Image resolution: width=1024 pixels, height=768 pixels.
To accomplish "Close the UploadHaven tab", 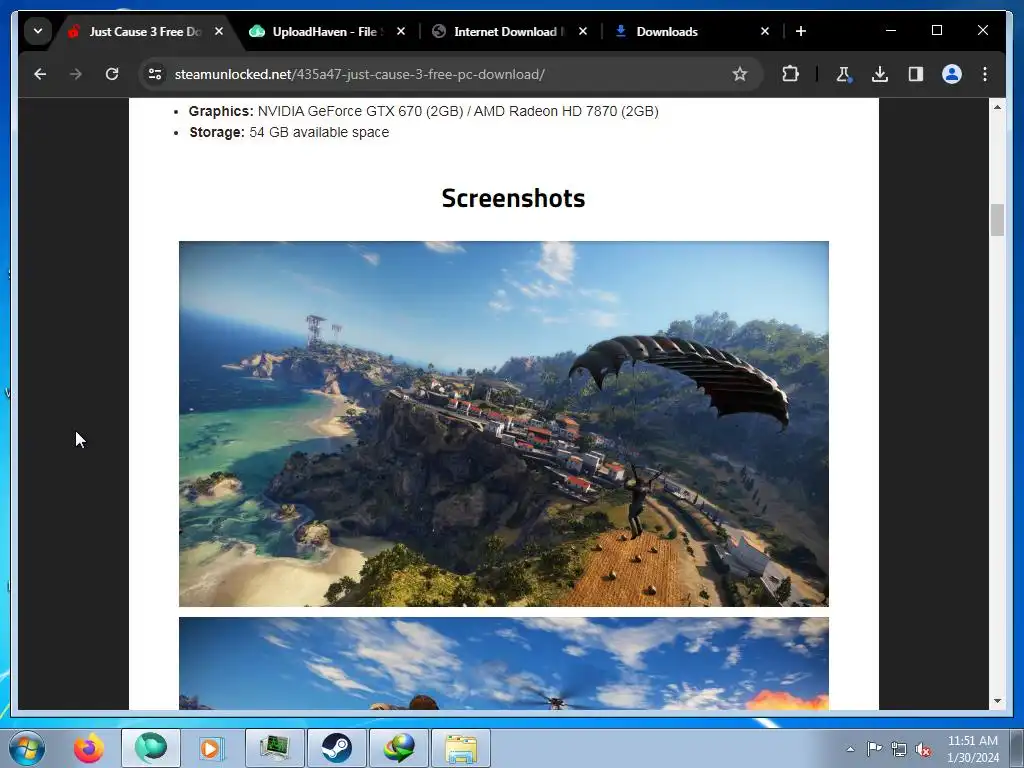I will [401, 31].
